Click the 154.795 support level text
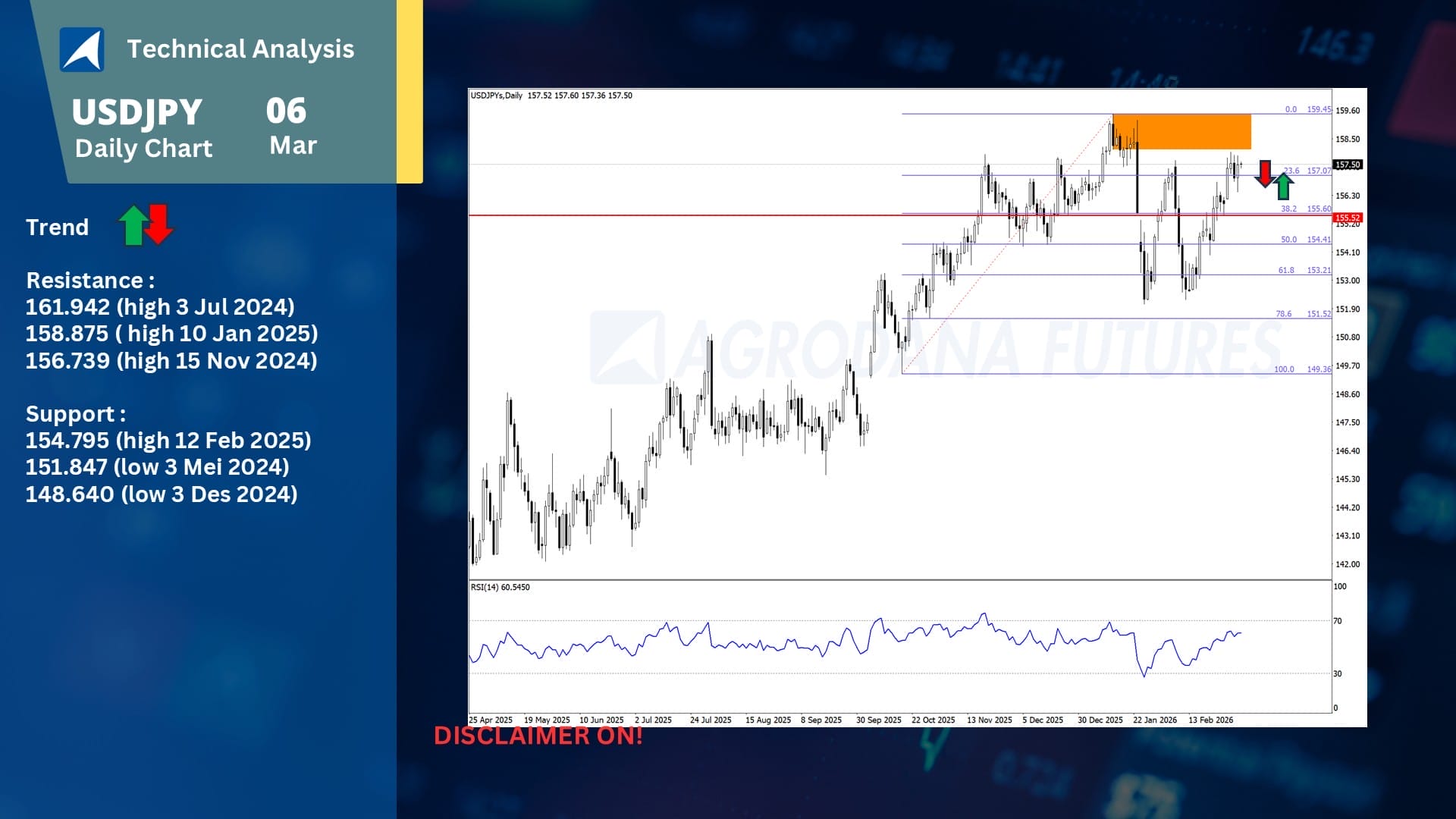The image size is (1456, 819). pyautogui.click(x=168, y=441)
